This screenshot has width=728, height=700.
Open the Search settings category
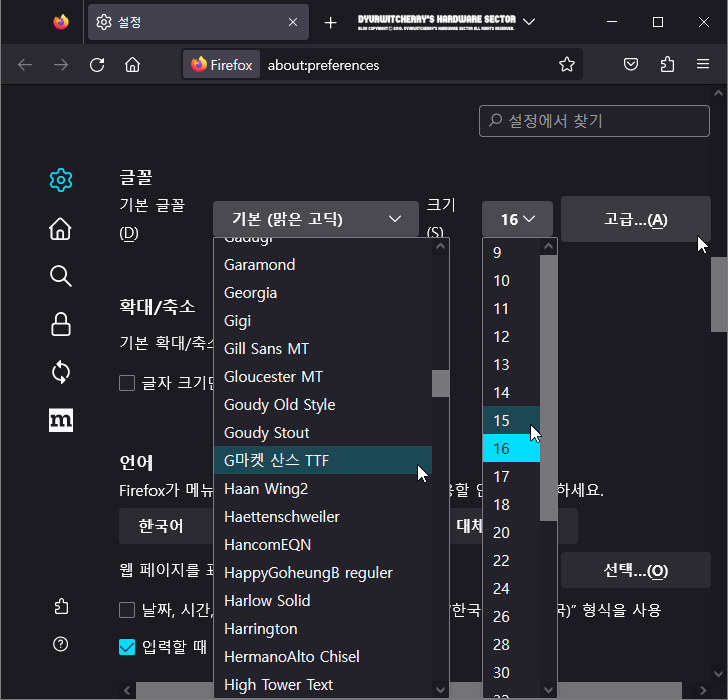click(x=61, y=276)
